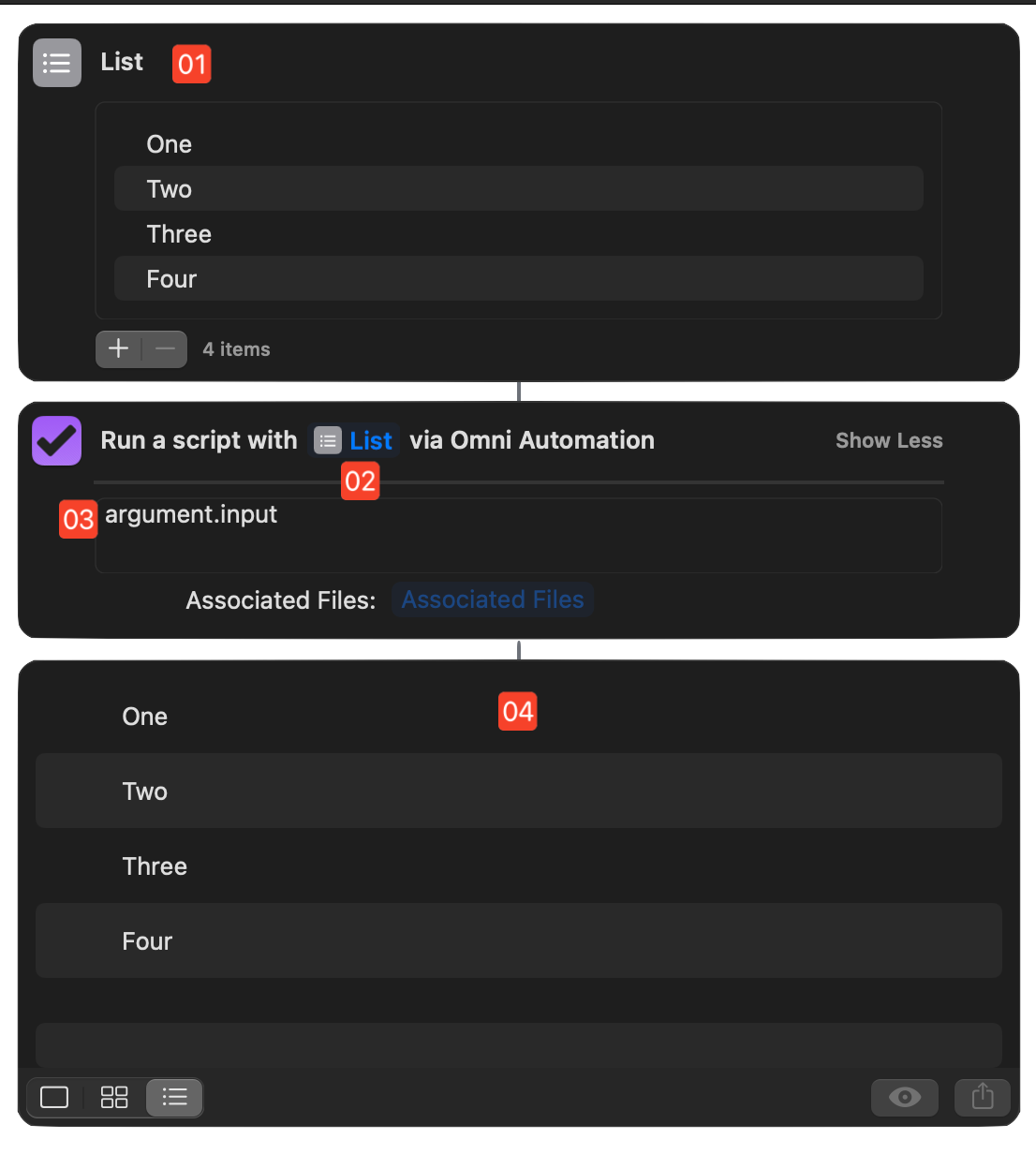
Task: Click the argument.input script text field
Action: pyautogui.click(x=518, y=535)
